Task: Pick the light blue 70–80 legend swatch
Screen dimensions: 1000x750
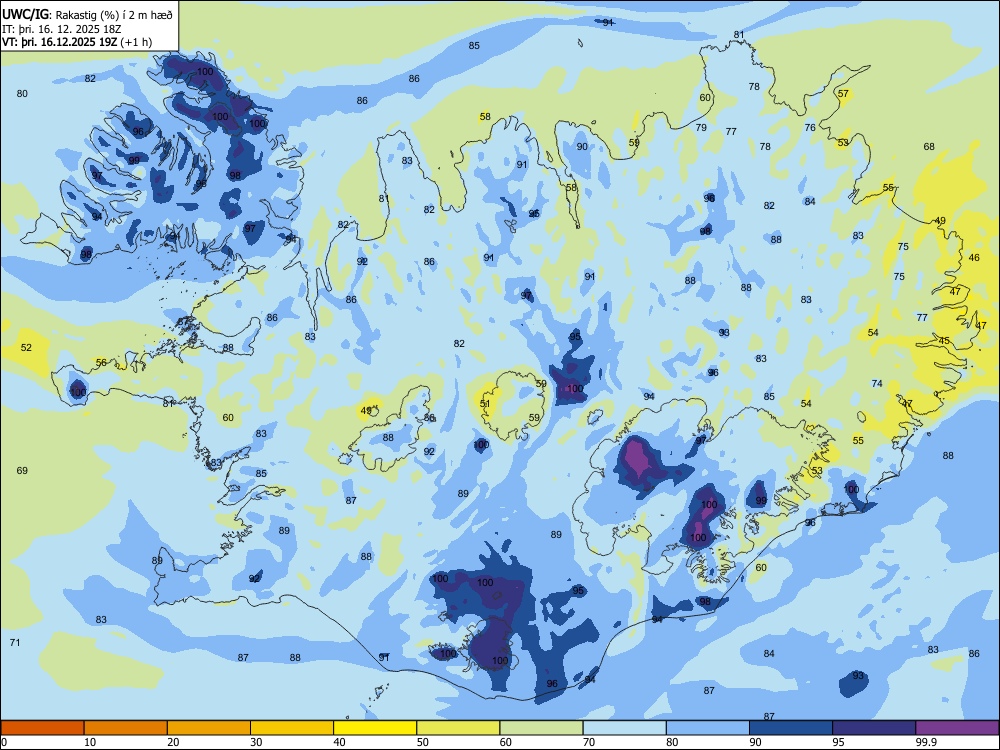Action: coord(624,728)
